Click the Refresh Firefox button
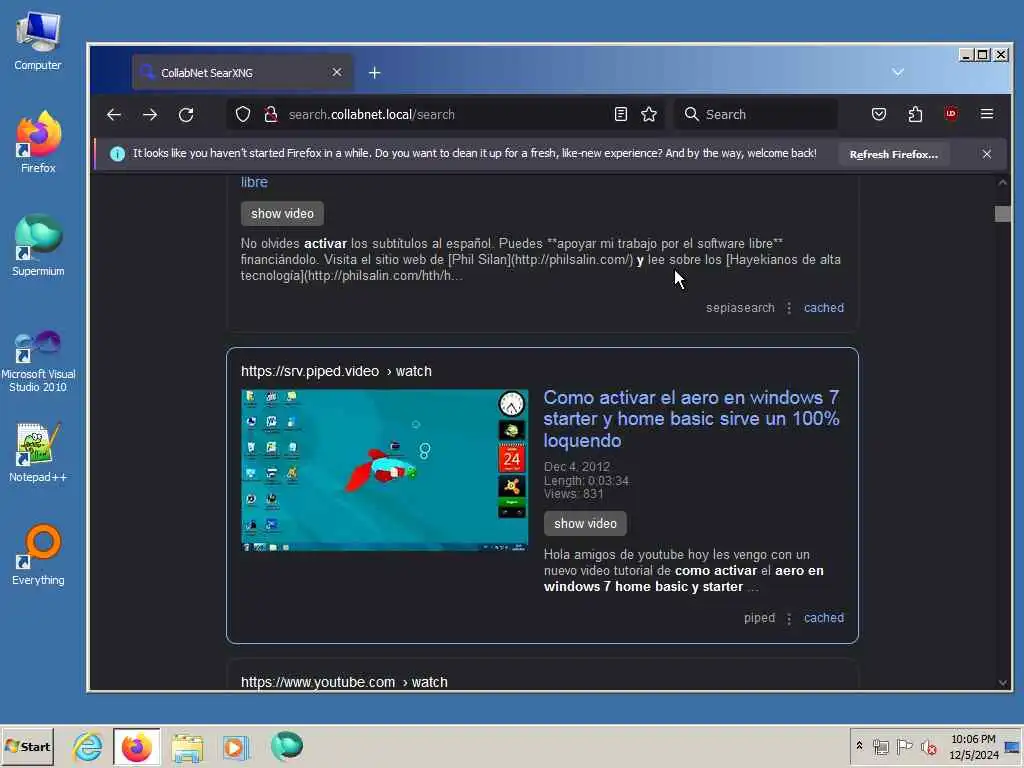Viewport: 1024px width, 768px height. 893,154
